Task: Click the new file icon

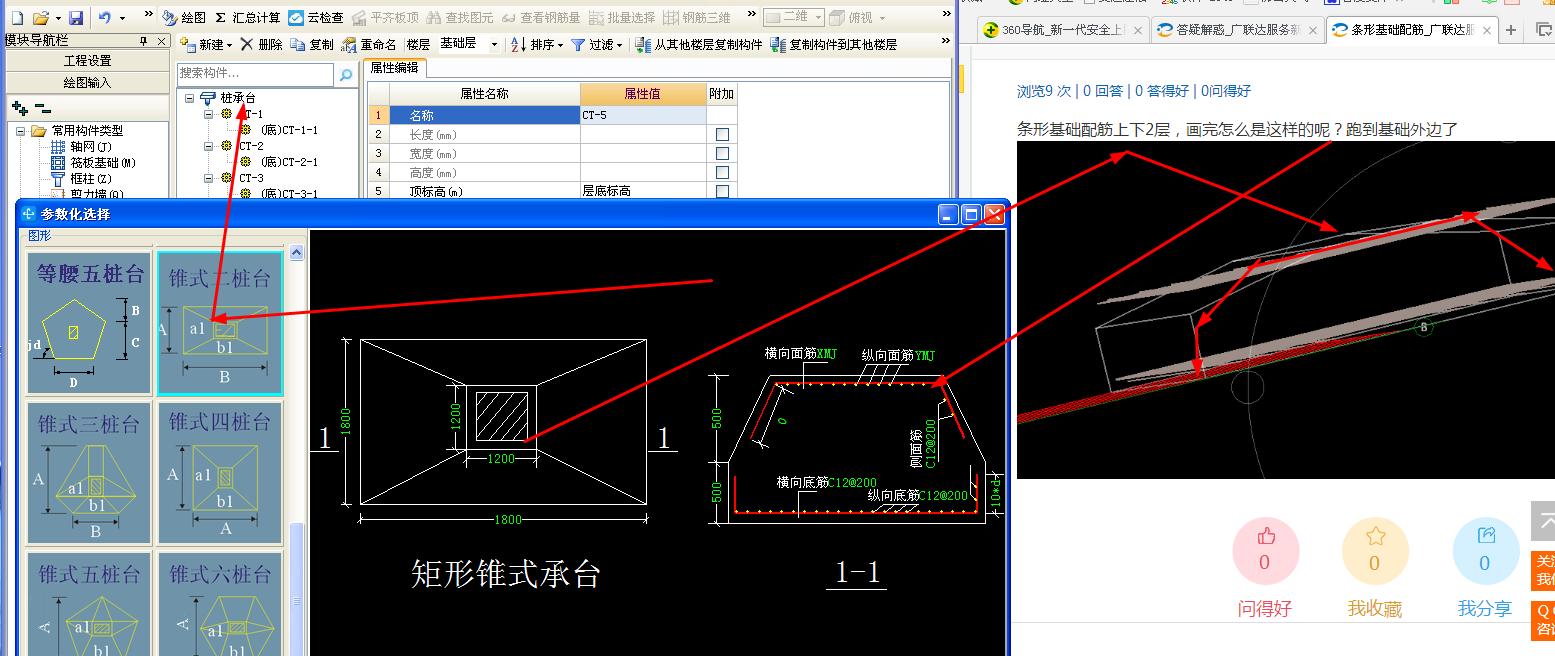Action: (x=16, y=18)
